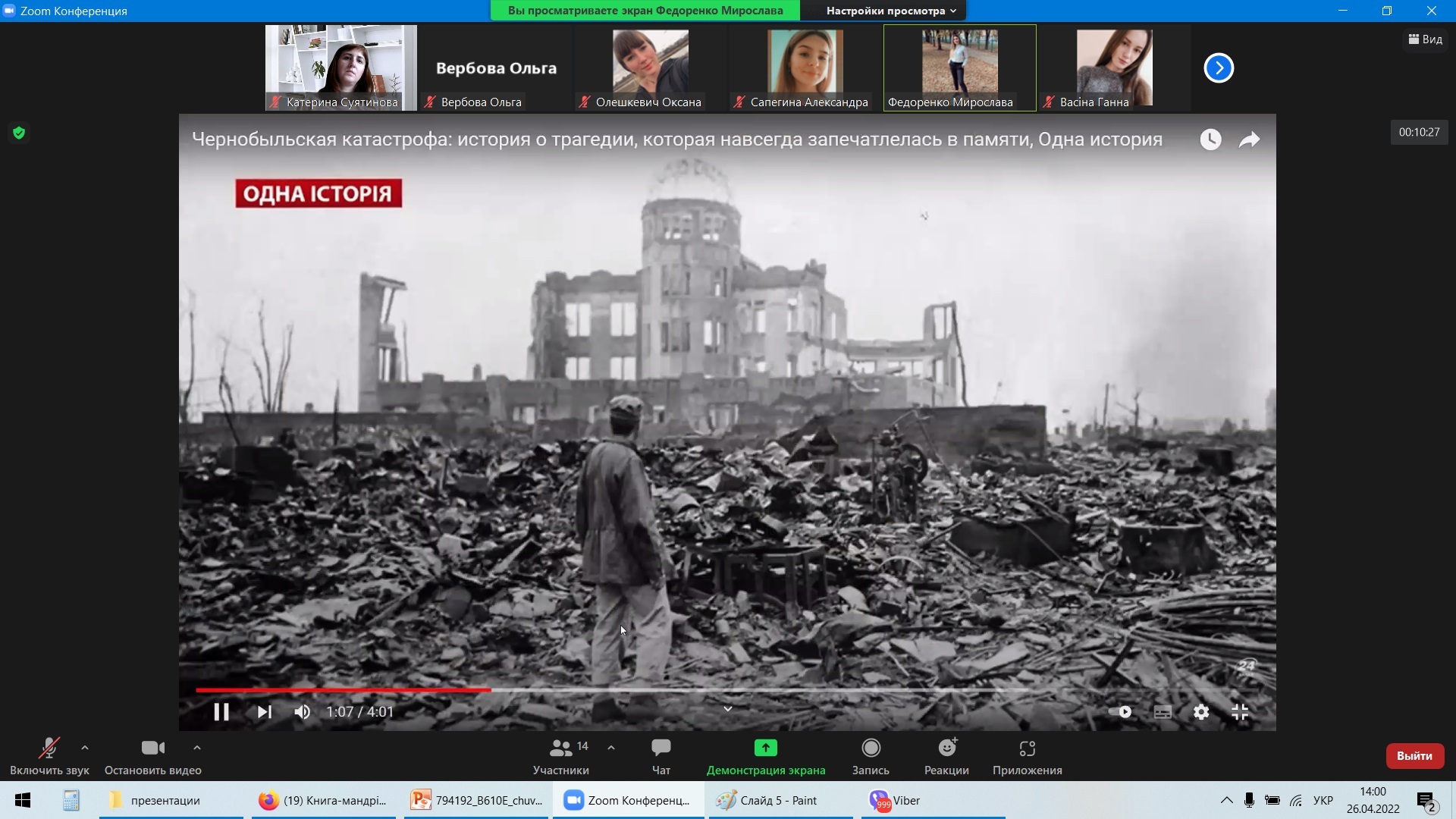The width and height of the screenshot is (1456, 819).
Task: Pause the video playback
Action: pos(221,712)
